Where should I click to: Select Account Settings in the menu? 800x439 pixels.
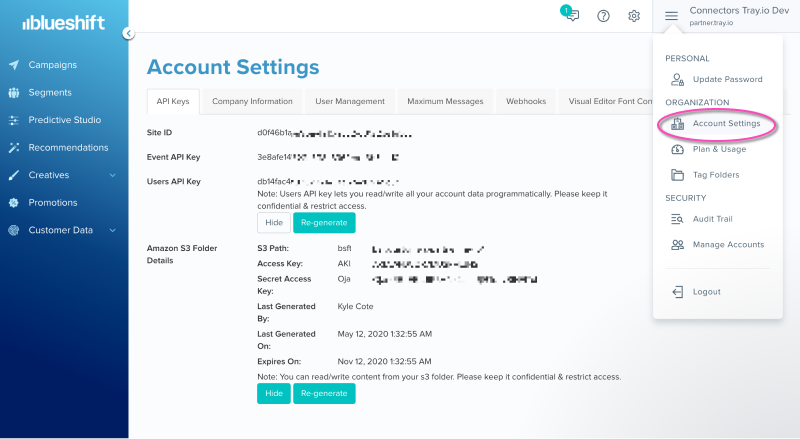[726, 124]
